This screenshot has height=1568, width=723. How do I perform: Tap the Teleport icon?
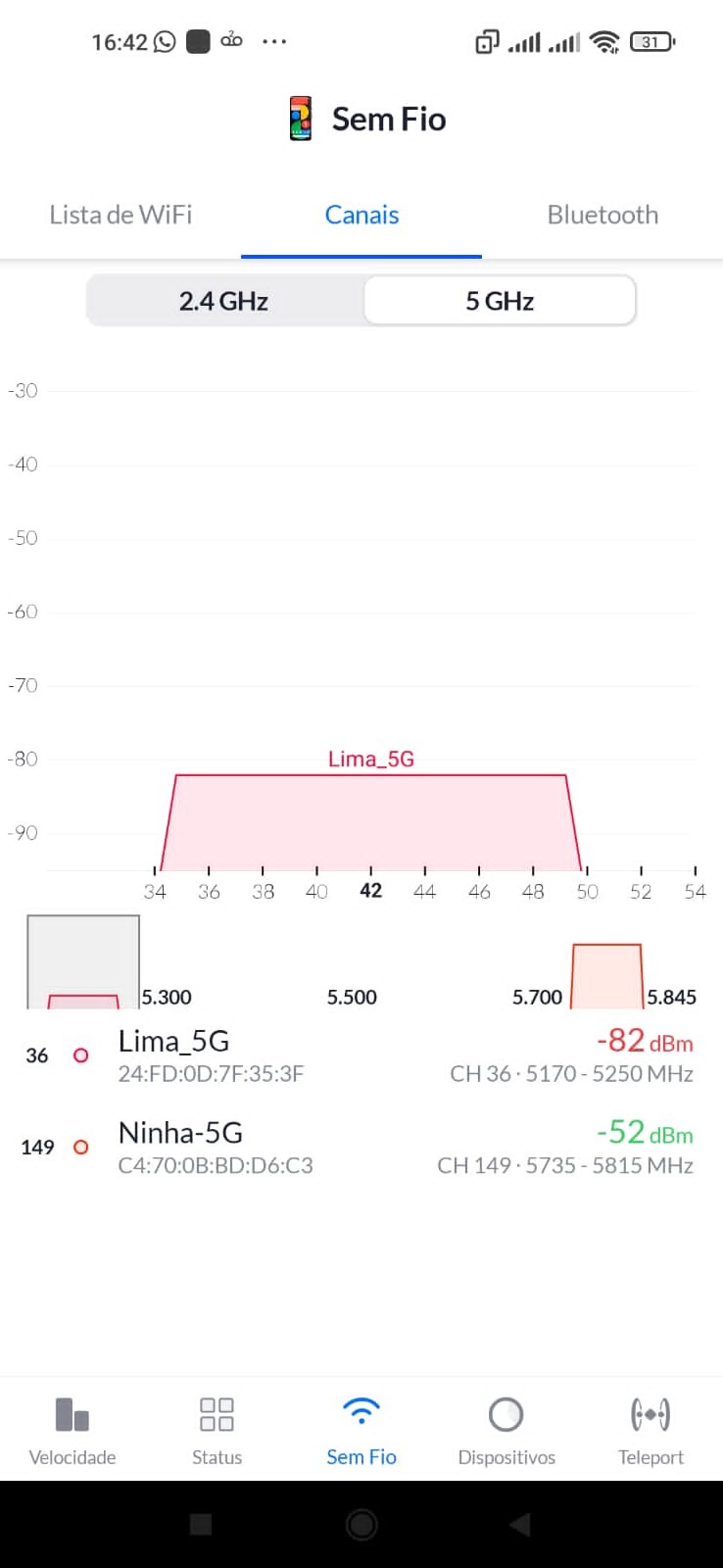point(651,1414)
